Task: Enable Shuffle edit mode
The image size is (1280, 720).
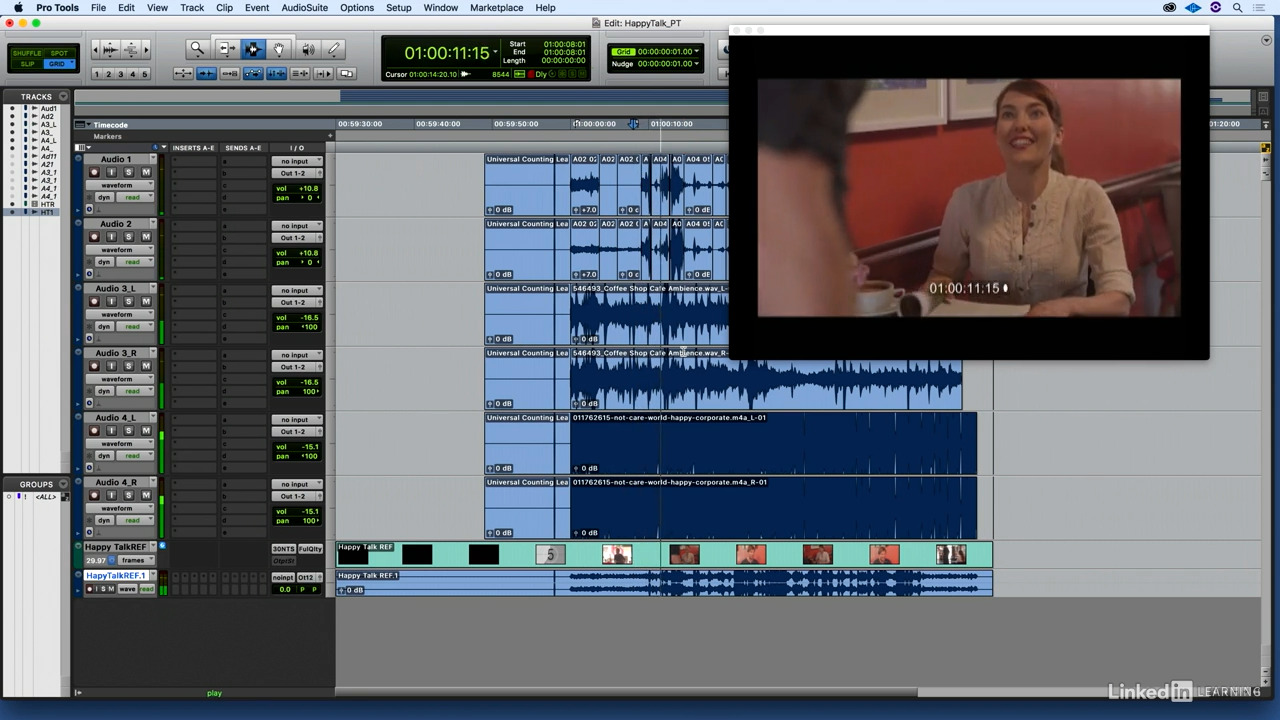Action: pyautogui.click(x=27, y=53)
